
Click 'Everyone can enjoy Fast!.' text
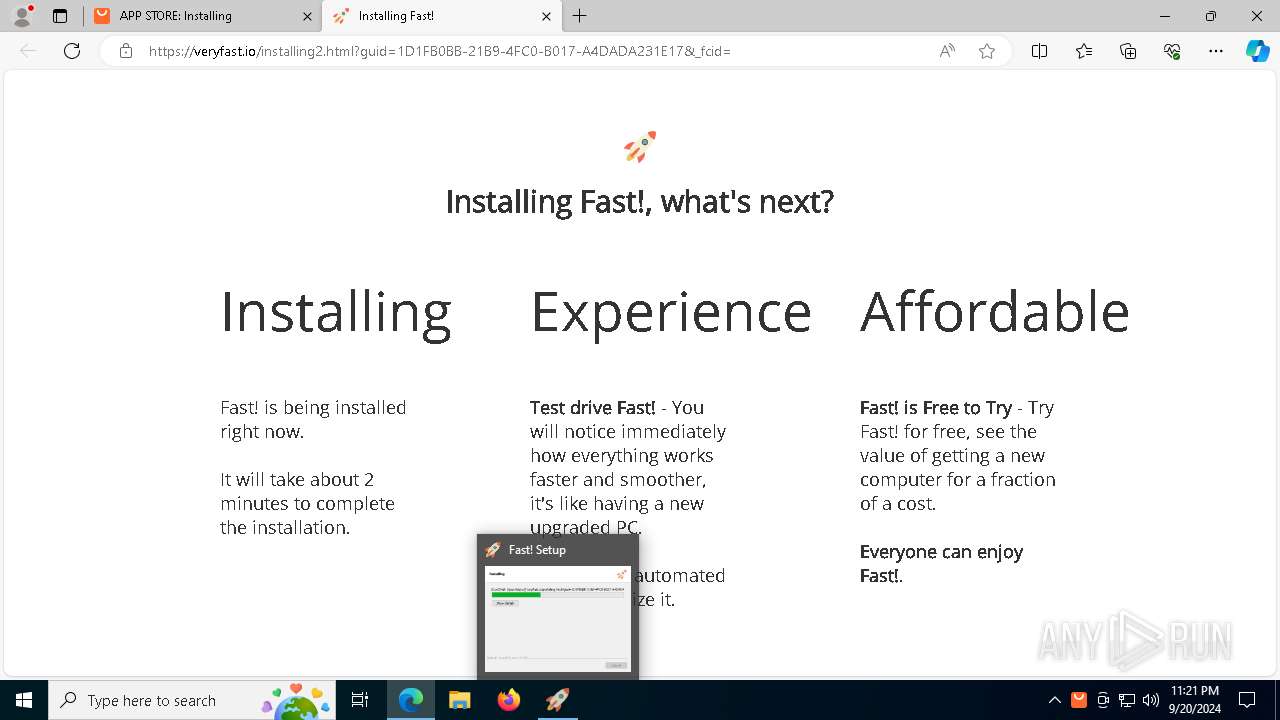941,564
